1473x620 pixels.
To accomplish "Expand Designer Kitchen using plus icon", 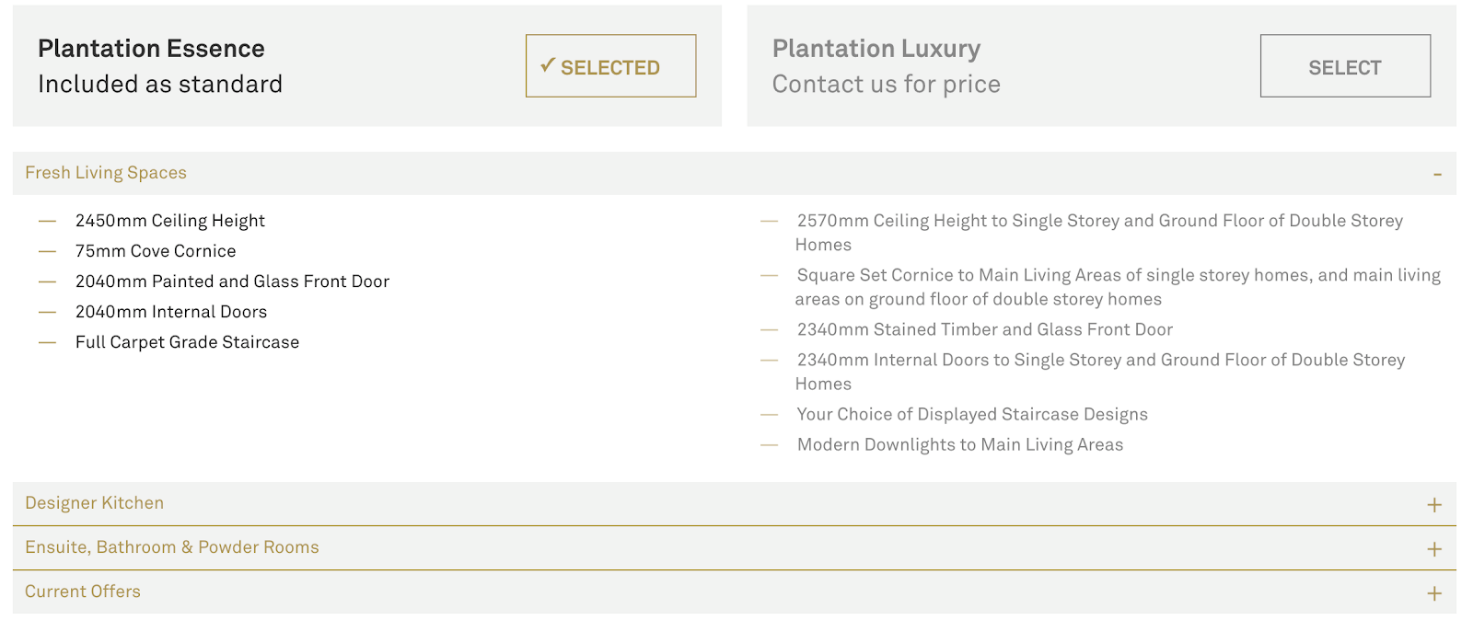I will coord(1434,505).
